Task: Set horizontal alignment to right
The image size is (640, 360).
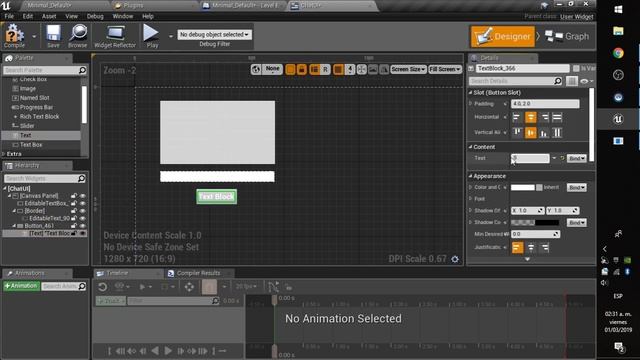Action: 544,118
